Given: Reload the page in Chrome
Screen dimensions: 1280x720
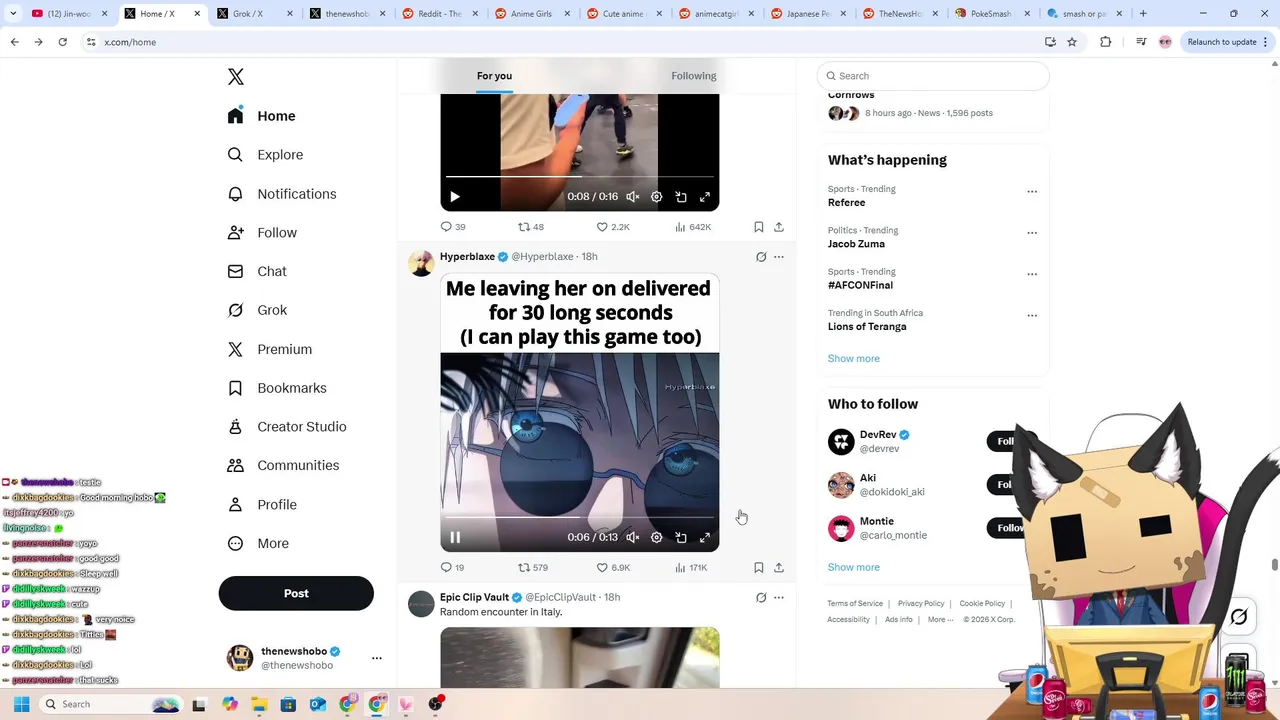Looking at the screenshot, I should coord(62,42).
